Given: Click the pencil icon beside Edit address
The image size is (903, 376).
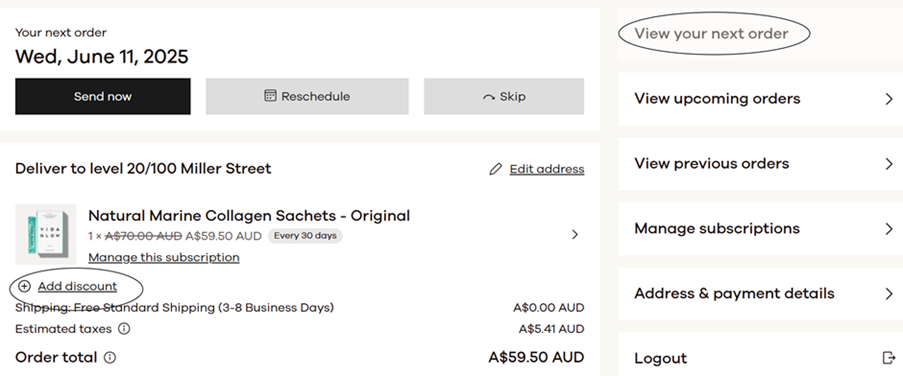Looking at the screenshot, I should click(x=495, y=169).
